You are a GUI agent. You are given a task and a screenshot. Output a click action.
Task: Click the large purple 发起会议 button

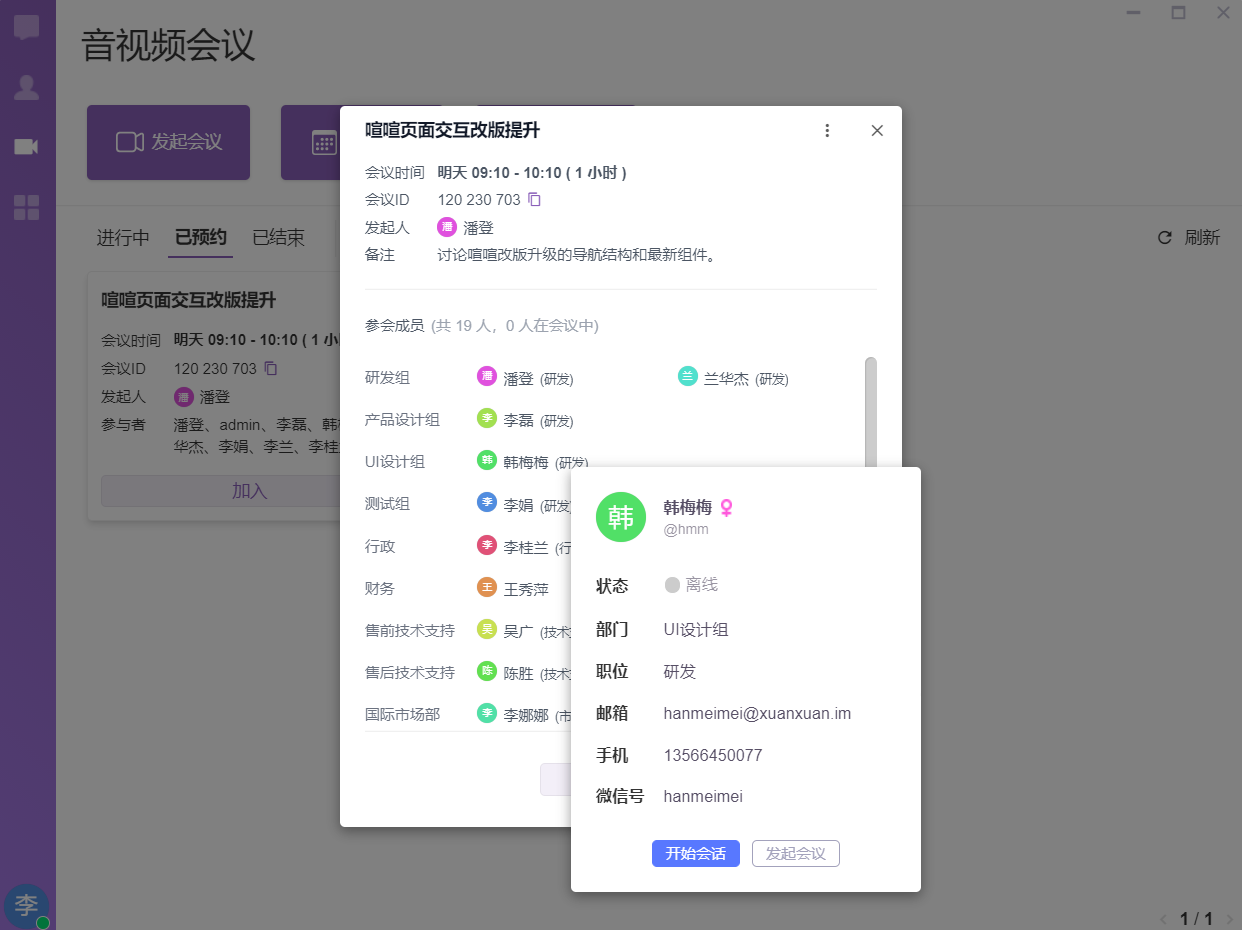[x=168, y=142]
